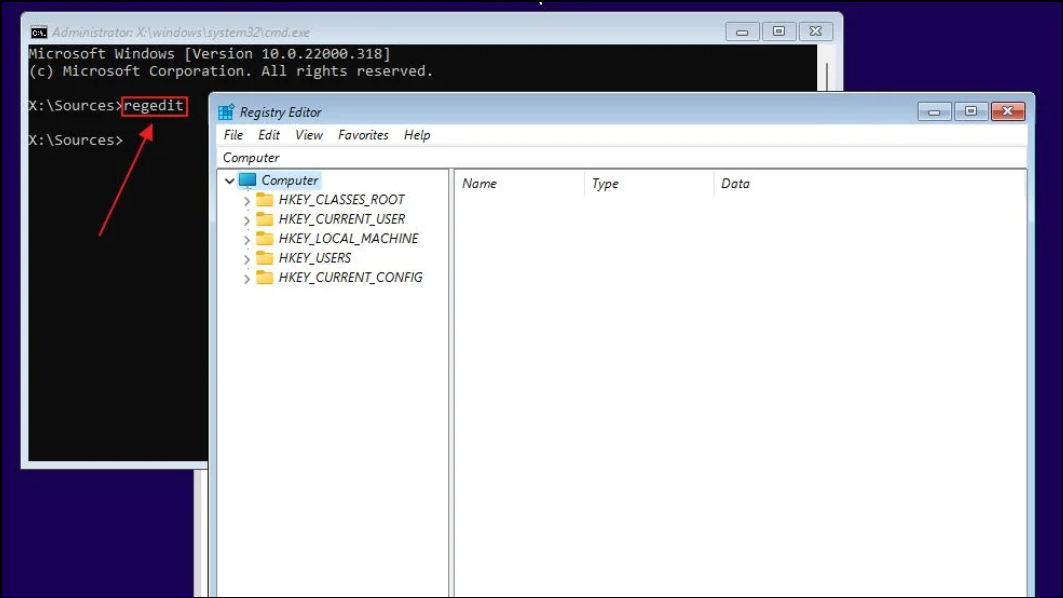Screen dimensions: 1063x598
Task: Click the HKEY_LOCAL_MACHINE folder icon
Action: pyautogui.click(x=265, y=238)
